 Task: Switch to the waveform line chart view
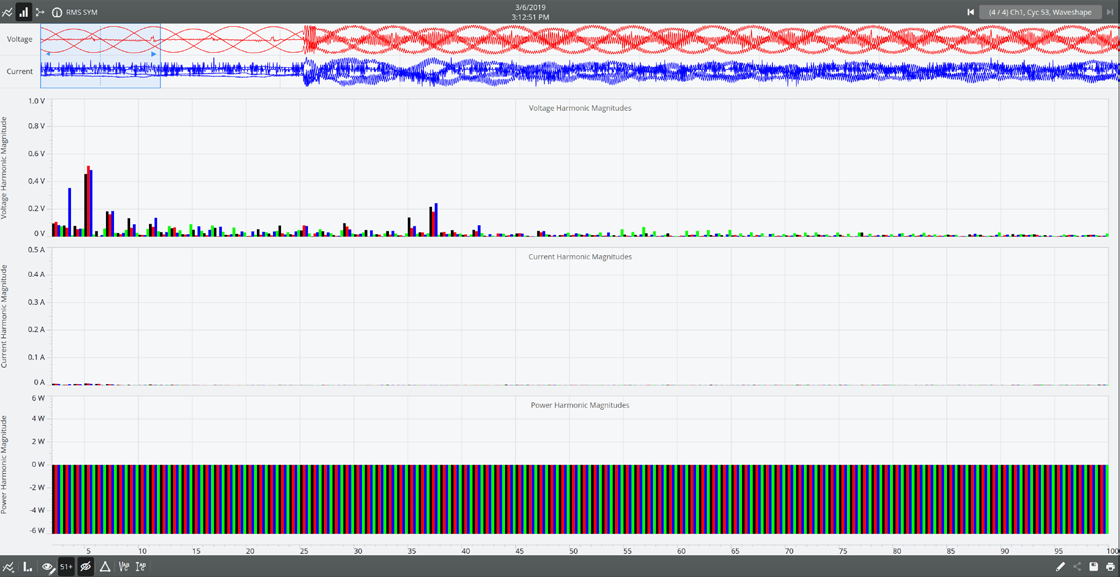tap(8, 12)
